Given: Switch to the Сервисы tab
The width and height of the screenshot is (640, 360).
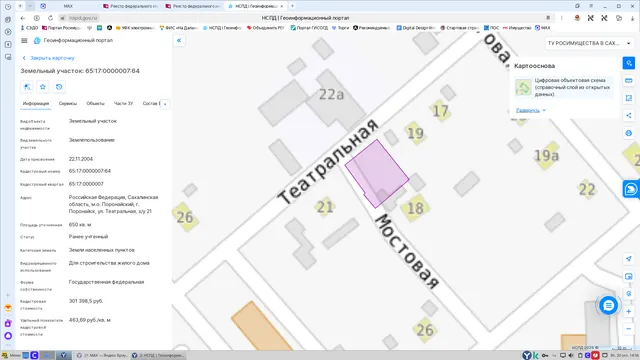Looking at the screenshot, I should pos(68,104).
